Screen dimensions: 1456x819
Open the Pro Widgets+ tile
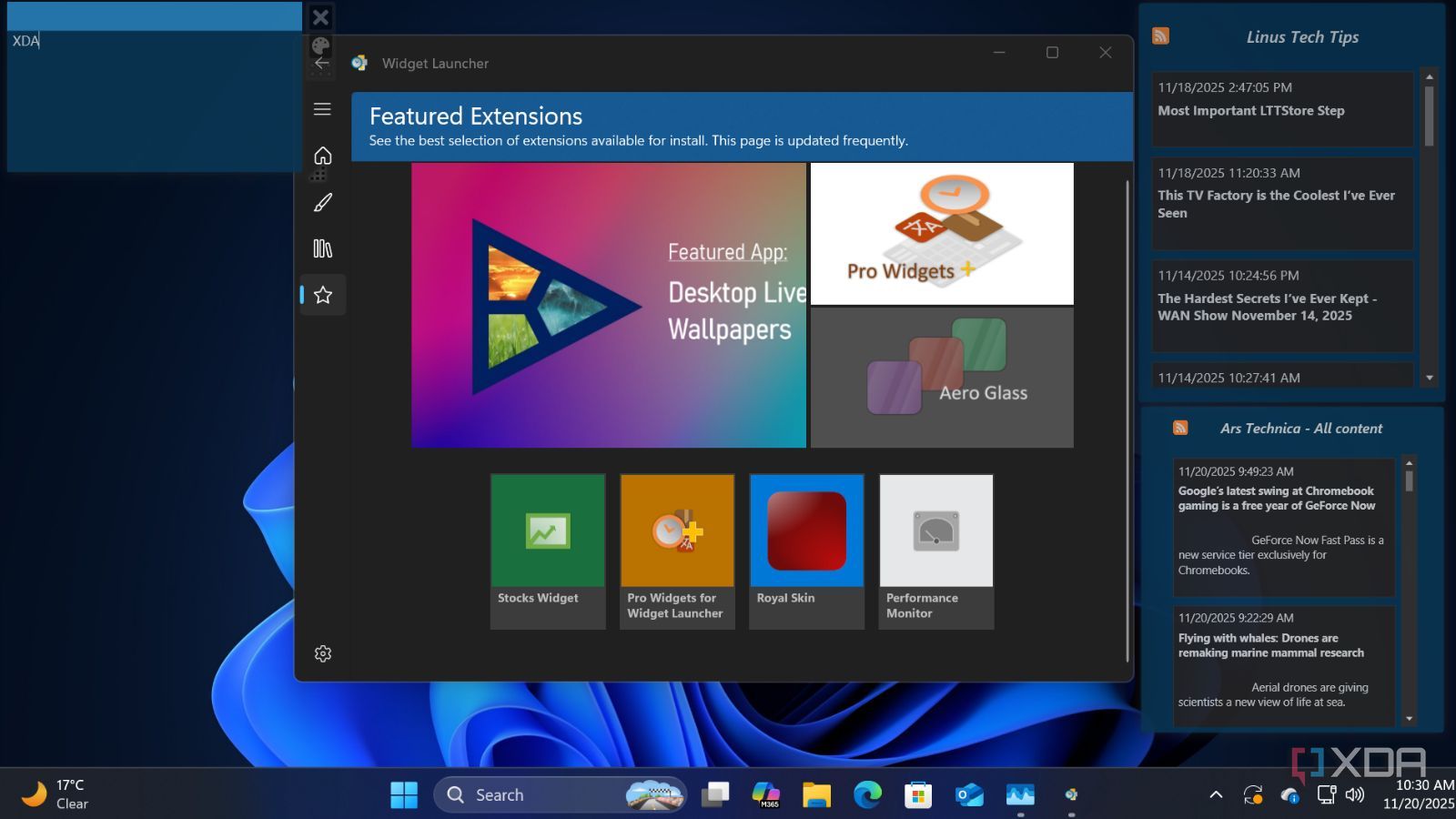[x=942, y=234]
